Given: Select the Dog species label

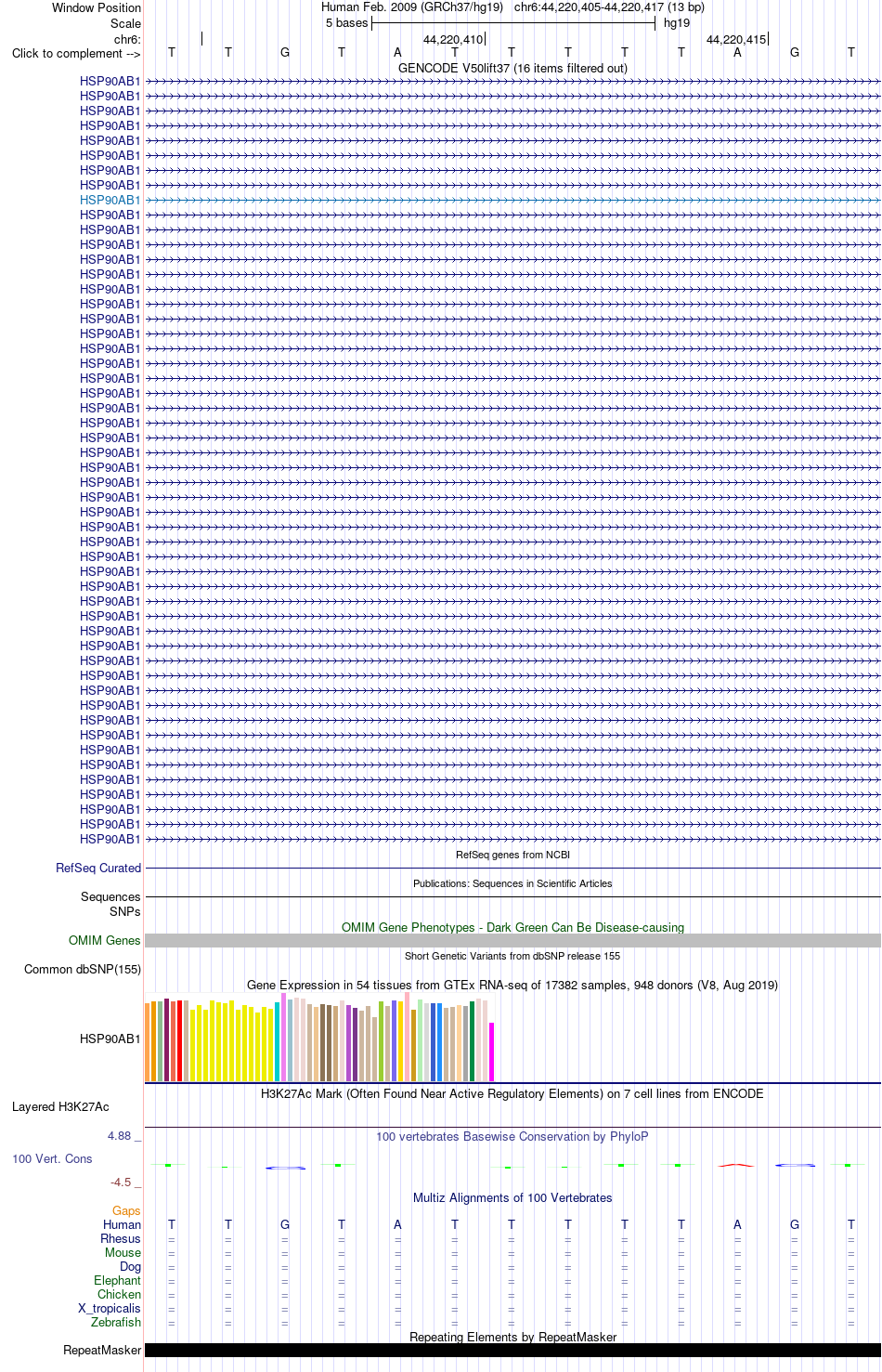Looking at the screenshot, I should (x=130, y=1266).
